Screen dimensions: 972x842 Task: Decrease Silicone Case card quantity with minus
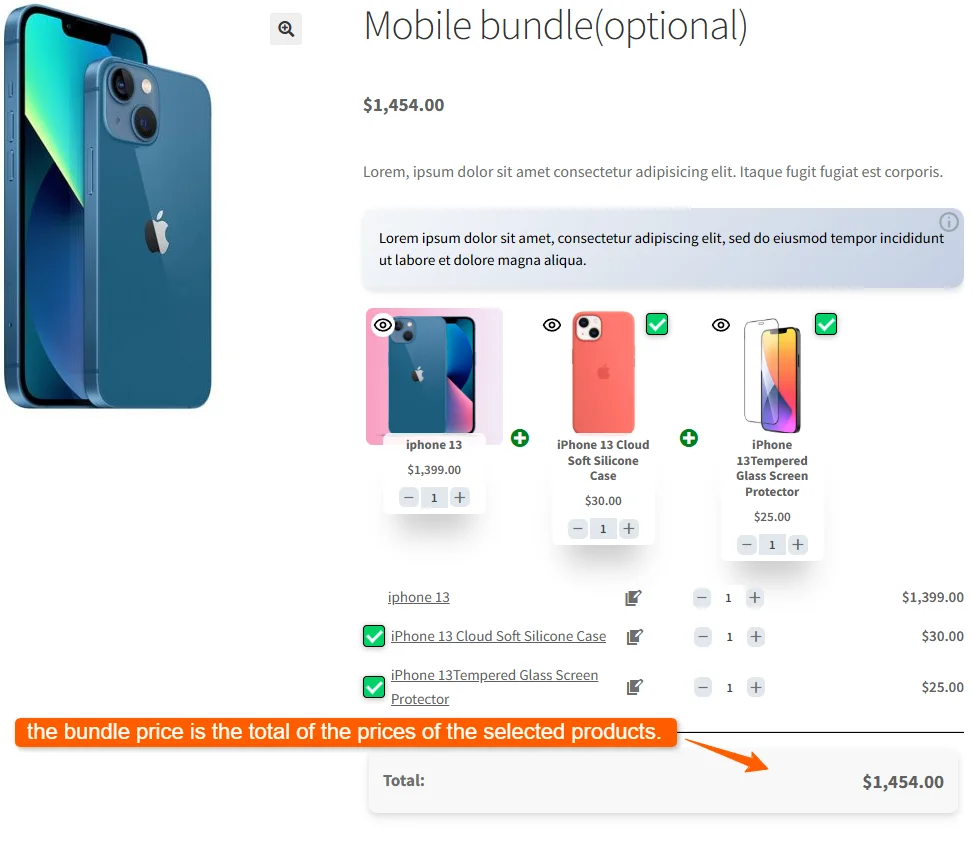pos(578,529)
